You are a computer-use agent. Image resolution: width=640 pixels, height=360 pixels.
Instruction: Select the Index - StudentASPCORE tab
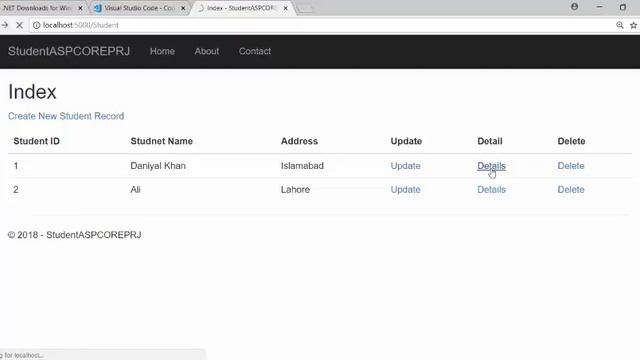click(x=243, y=8)
